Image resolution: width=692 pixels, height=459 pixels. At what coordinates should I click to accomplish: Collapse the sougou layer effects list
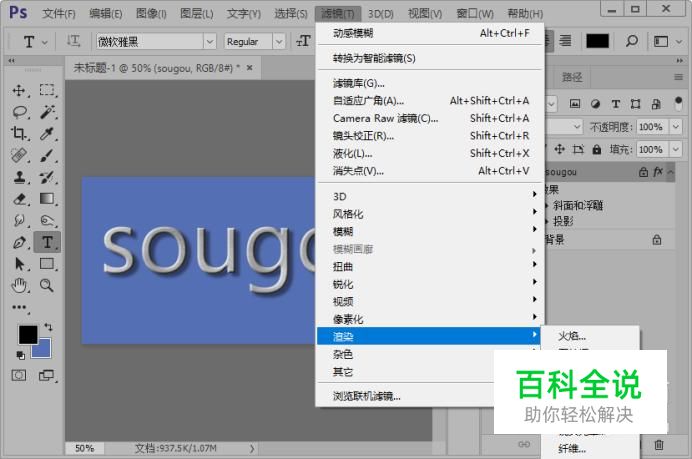click(671, 172)
